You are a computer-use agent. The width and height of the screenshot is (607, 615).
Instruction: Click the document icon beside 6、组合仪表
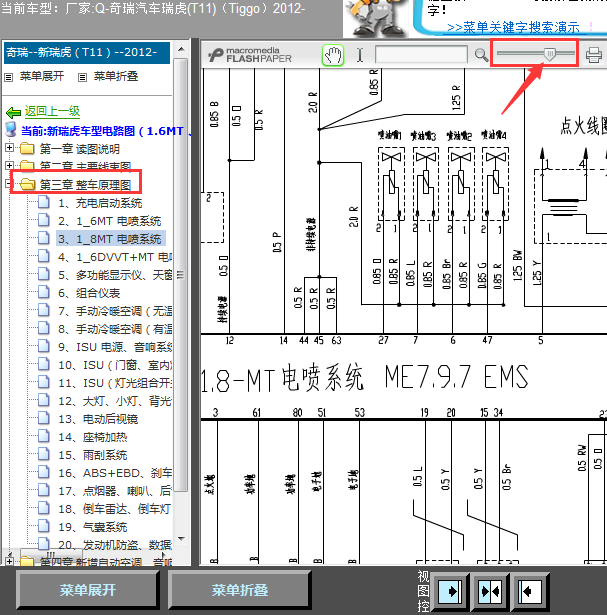(44, 292)
